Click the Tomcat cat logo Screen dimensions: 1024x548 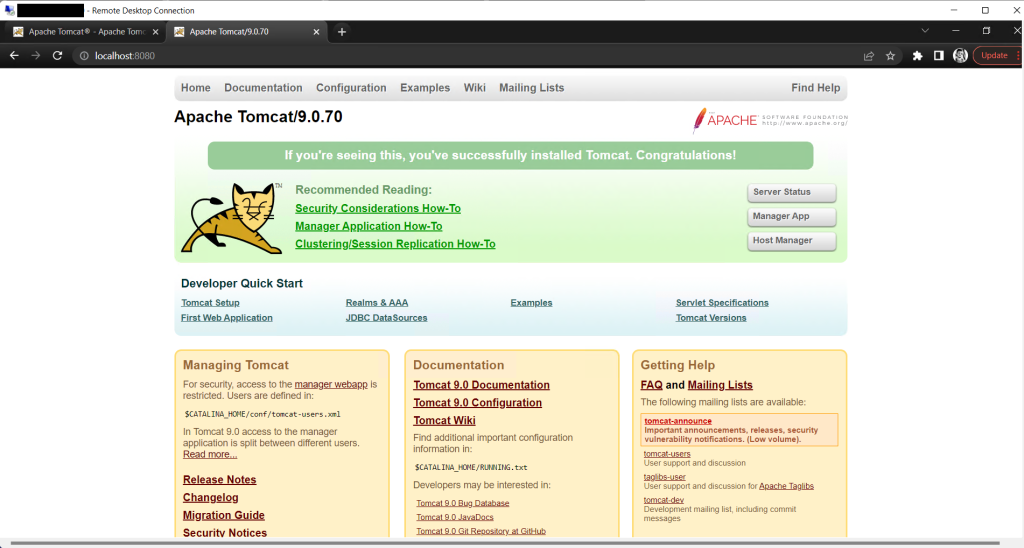231,218
